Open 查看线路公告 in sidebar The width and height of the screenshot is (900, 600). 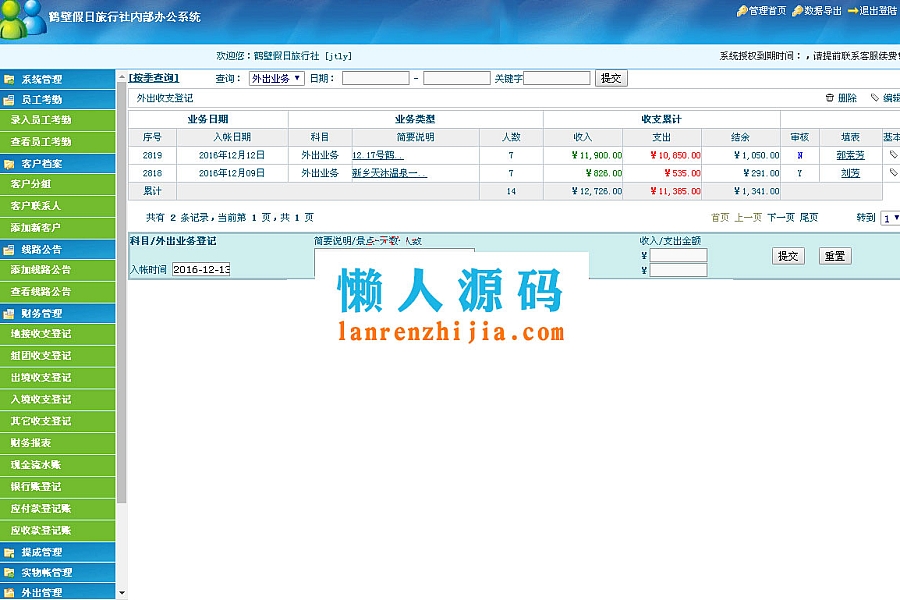click(57, 292)
